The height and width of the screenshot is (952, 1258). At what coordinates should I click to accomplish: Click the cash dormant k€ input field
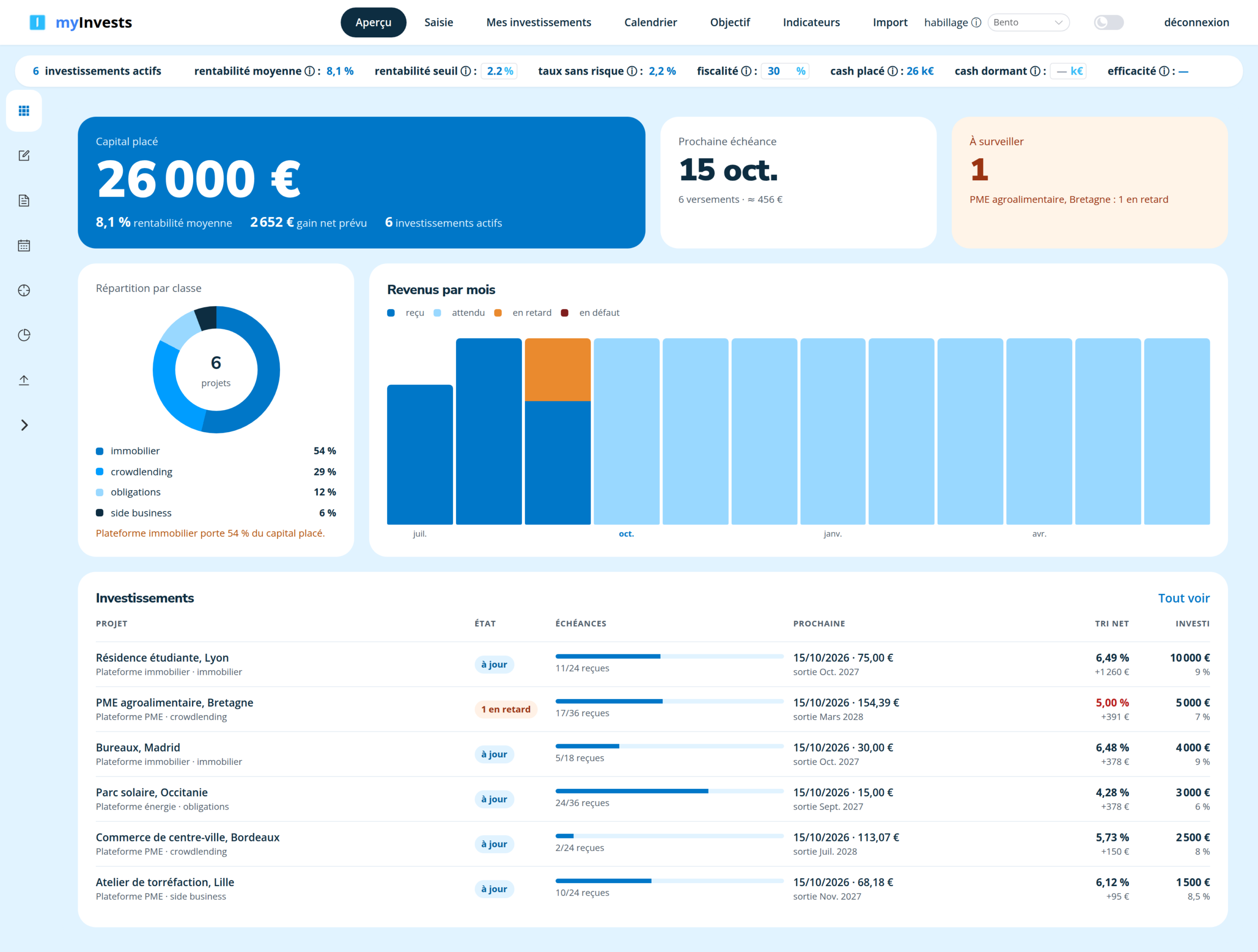[x=1067, y=71]
